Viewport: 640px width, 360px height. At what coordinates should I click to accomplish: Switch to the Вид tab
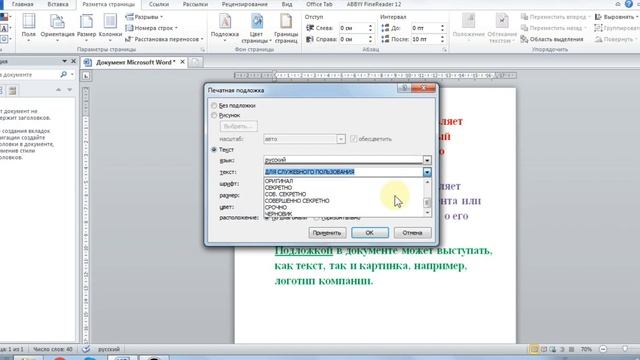287,4
